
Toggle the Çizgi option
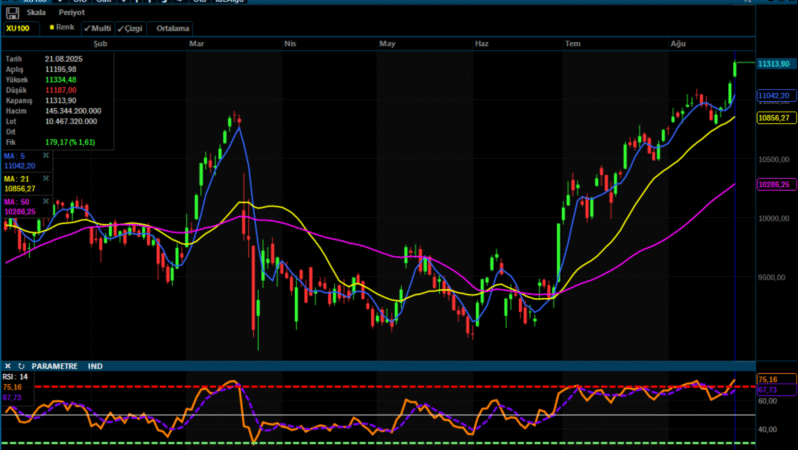(x=130, y=29)
